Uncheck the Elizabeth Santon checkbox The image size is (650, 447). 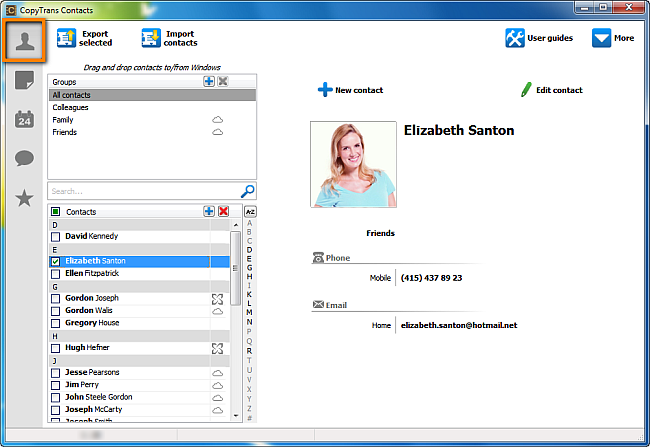[56, 262]
